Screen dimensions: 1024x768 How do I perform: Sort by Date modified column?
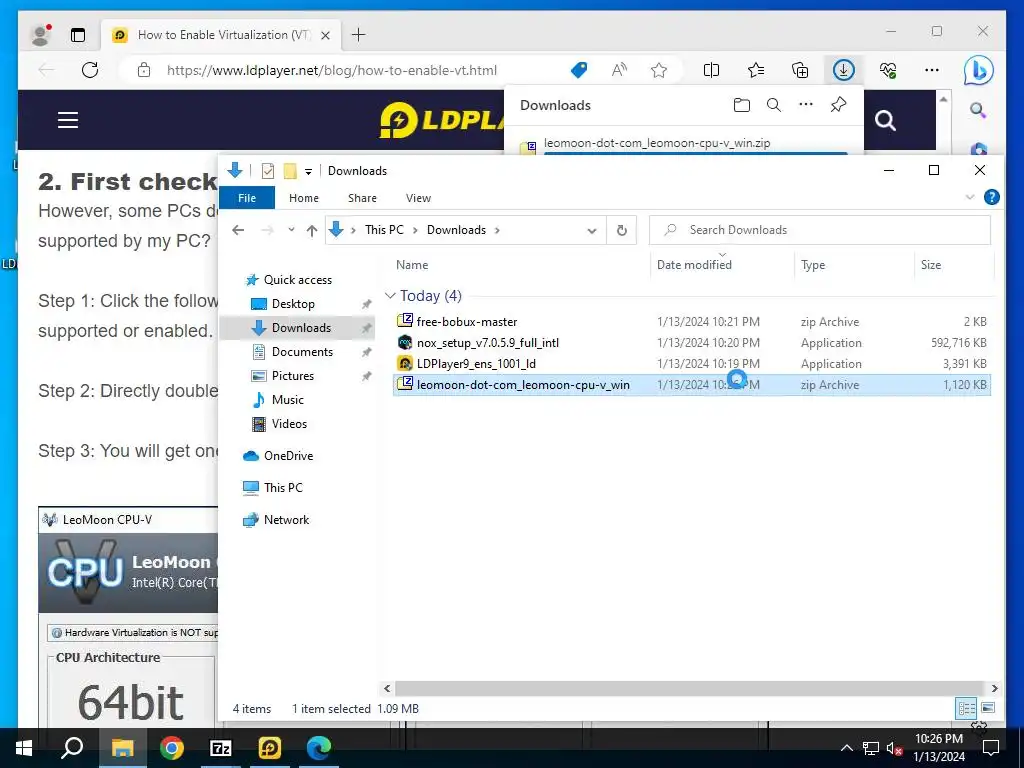[694, 264]
